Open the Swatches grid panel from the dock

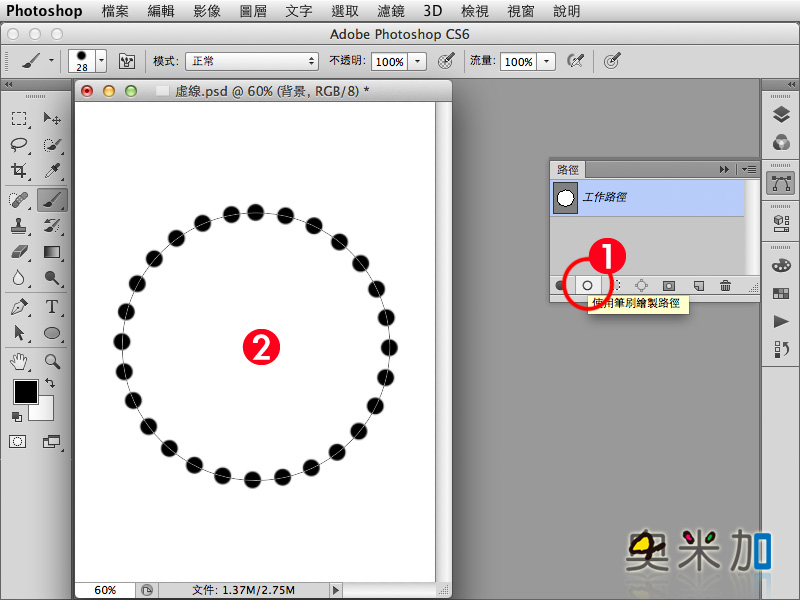pos(781,293)
